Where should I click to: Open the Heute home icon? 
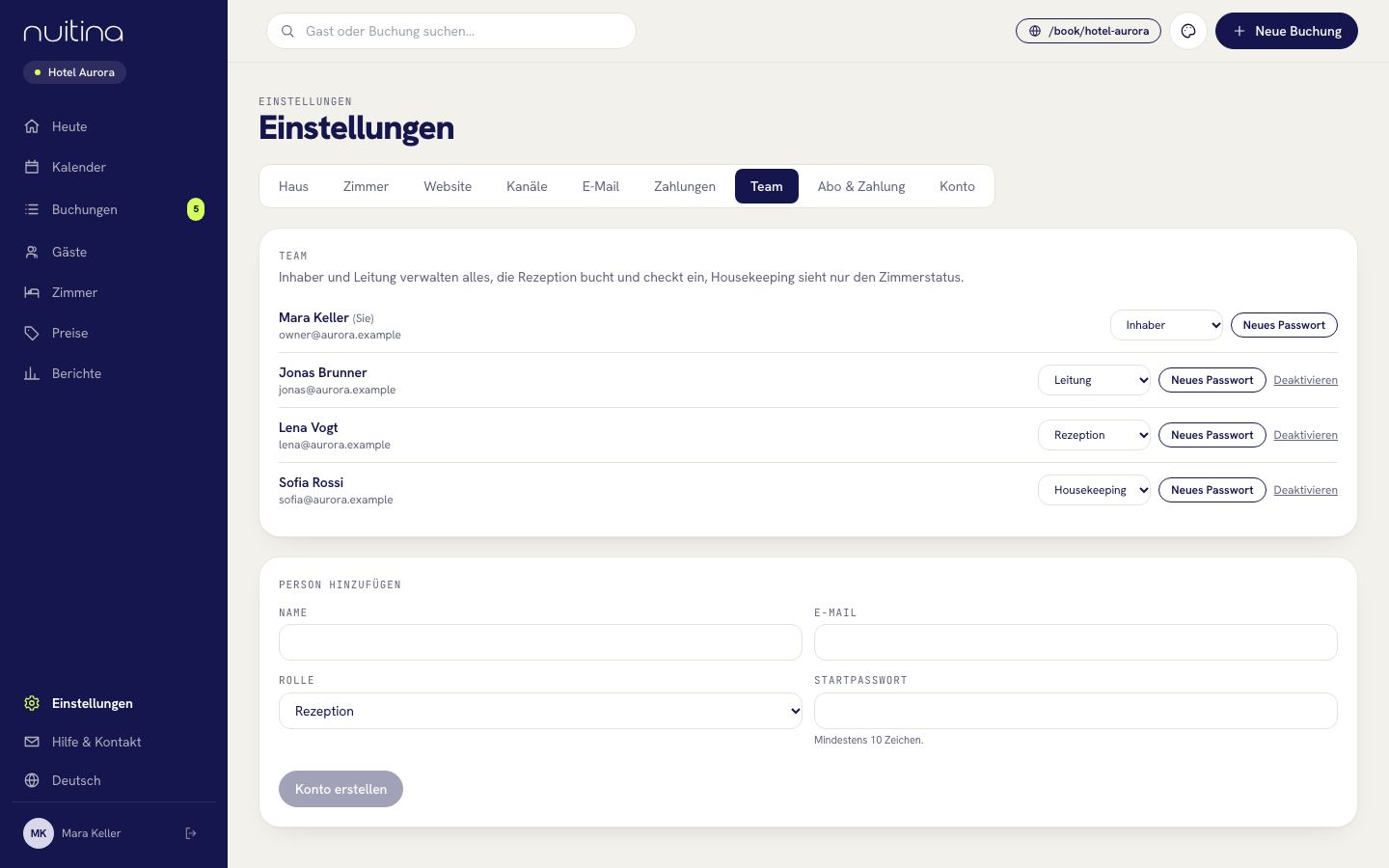coord(32,126)
